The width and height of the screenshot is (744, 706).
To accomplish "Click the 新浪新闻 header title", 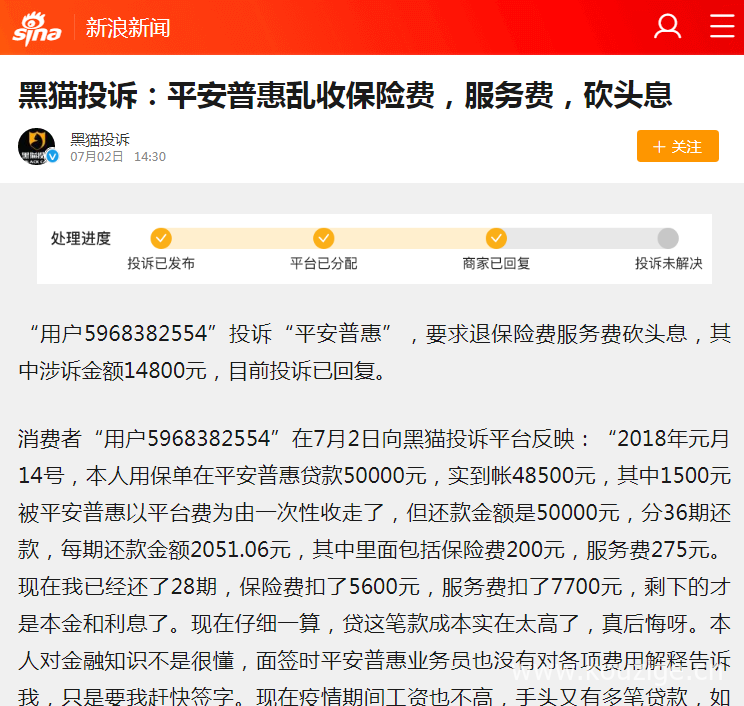I will point(128,28).
